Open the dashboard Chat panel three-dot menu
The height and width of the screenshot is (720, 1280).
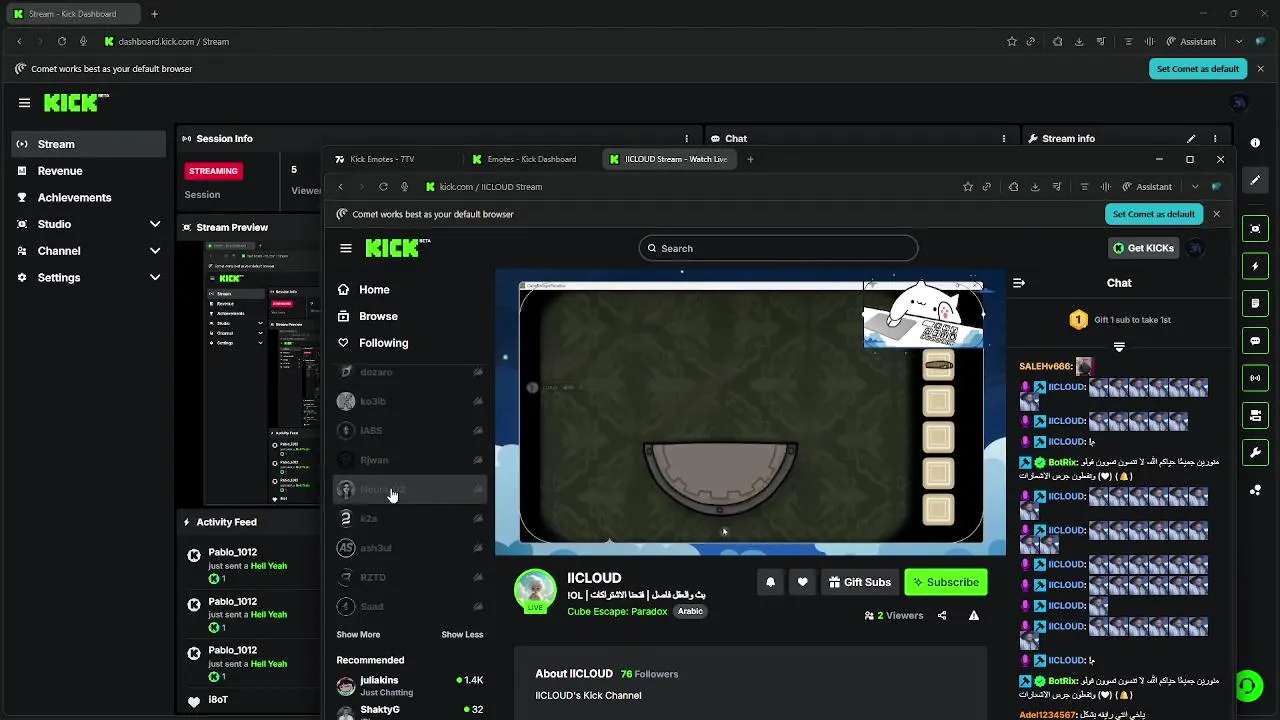pos(1004,139)
